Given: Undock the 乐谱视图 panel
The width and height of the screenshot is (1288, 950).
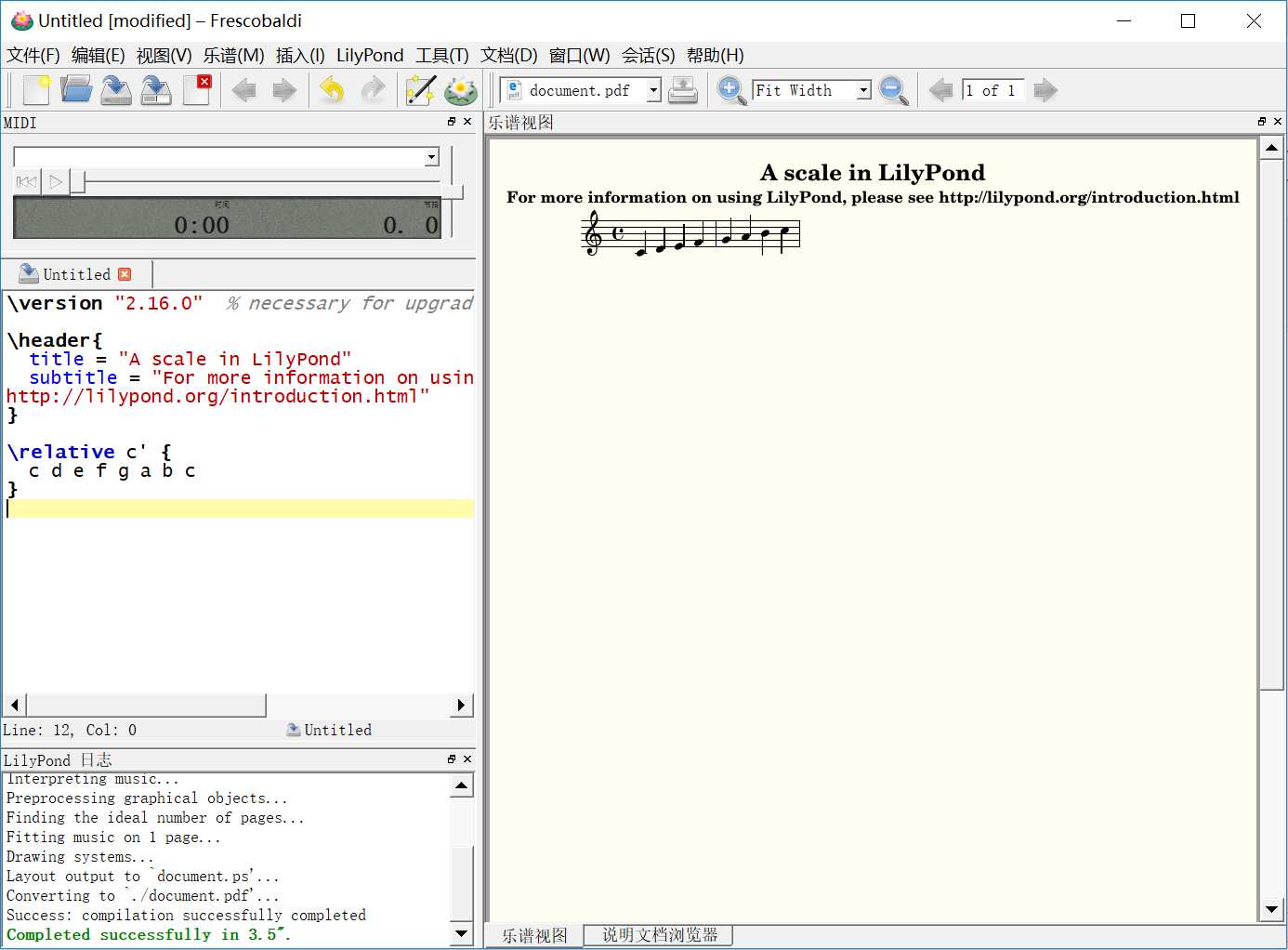Looking at the screenshot, I should [x=1262, y=122].
